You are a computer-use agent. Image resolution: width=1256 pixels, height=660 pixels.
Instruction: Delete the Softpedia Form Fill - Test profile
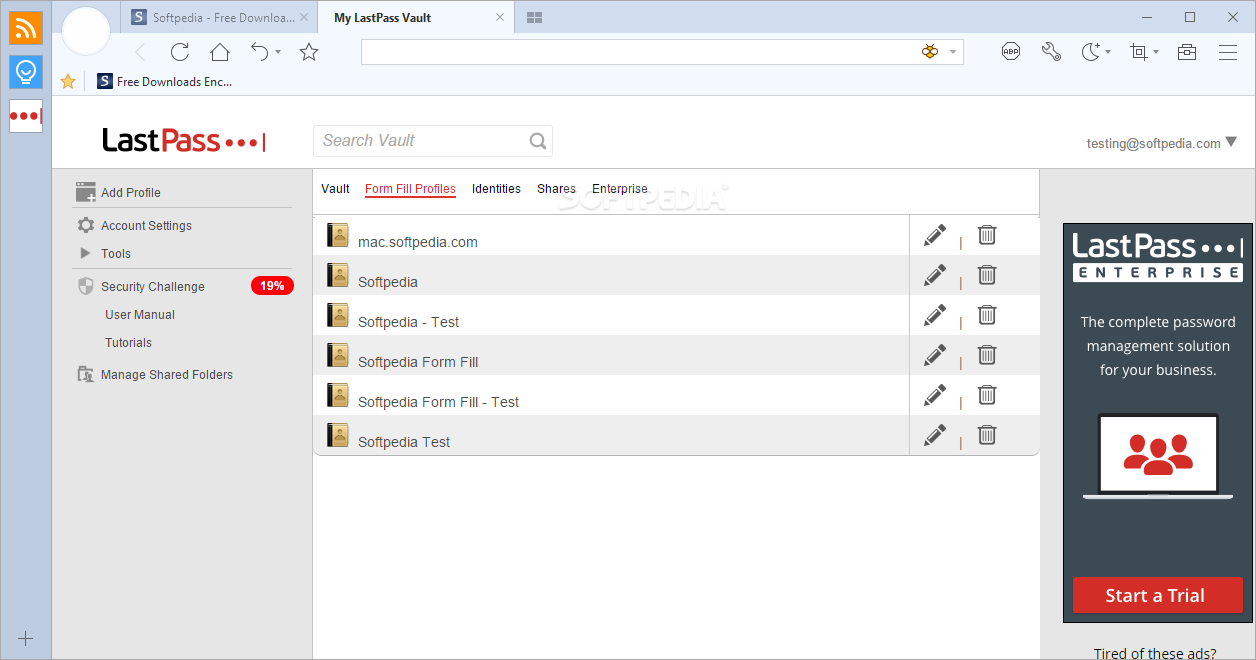click(x=987, y=395)
